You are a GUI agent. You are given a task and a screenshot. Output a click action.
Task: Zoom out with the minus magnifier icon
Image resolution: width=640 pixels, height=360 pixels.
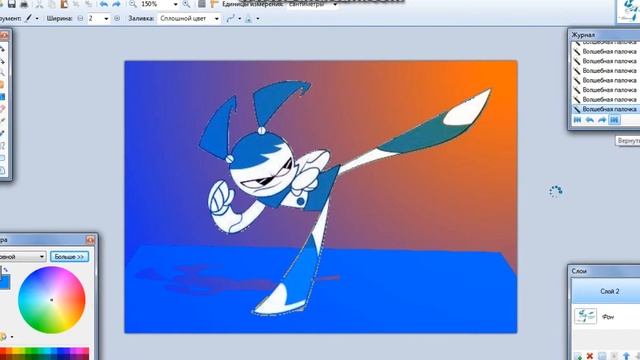click(x=133, y=4)
